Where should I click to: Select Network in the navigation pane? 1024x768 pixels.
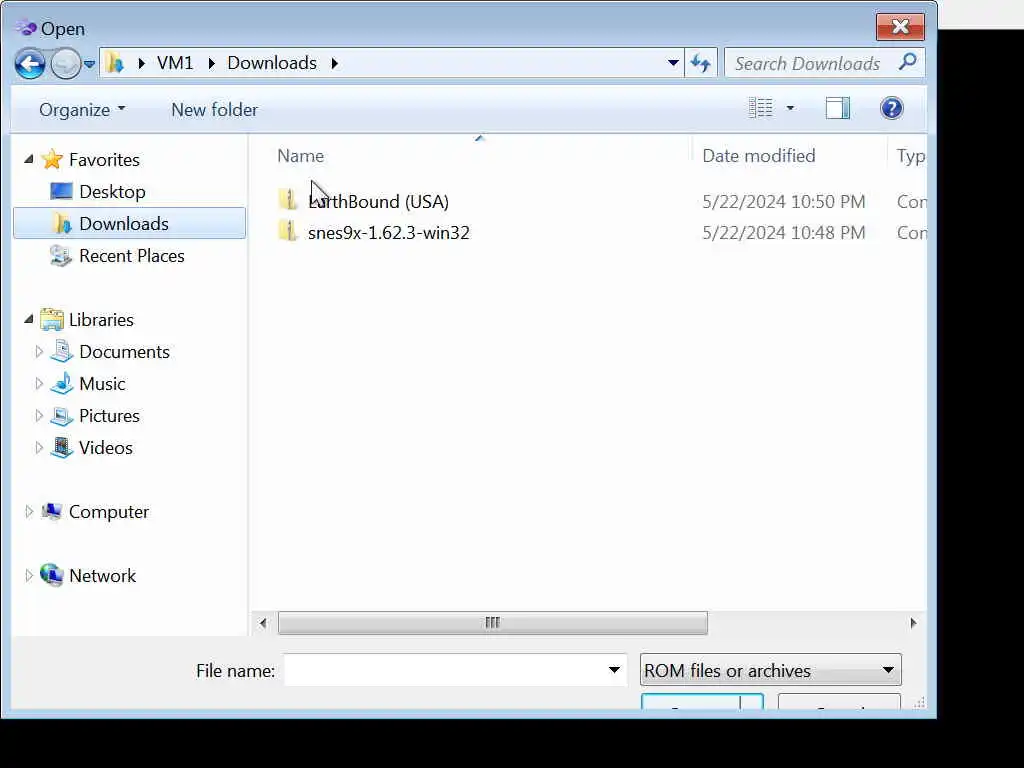[88, 575]
